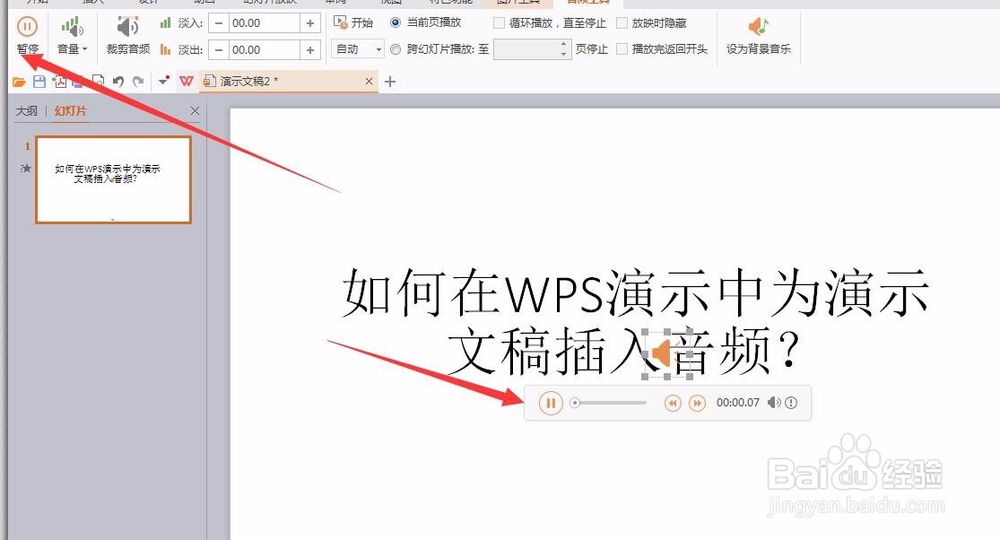Click the speaker volume icon in audio player
This screenshot has width=1000, height=540.
774,403
